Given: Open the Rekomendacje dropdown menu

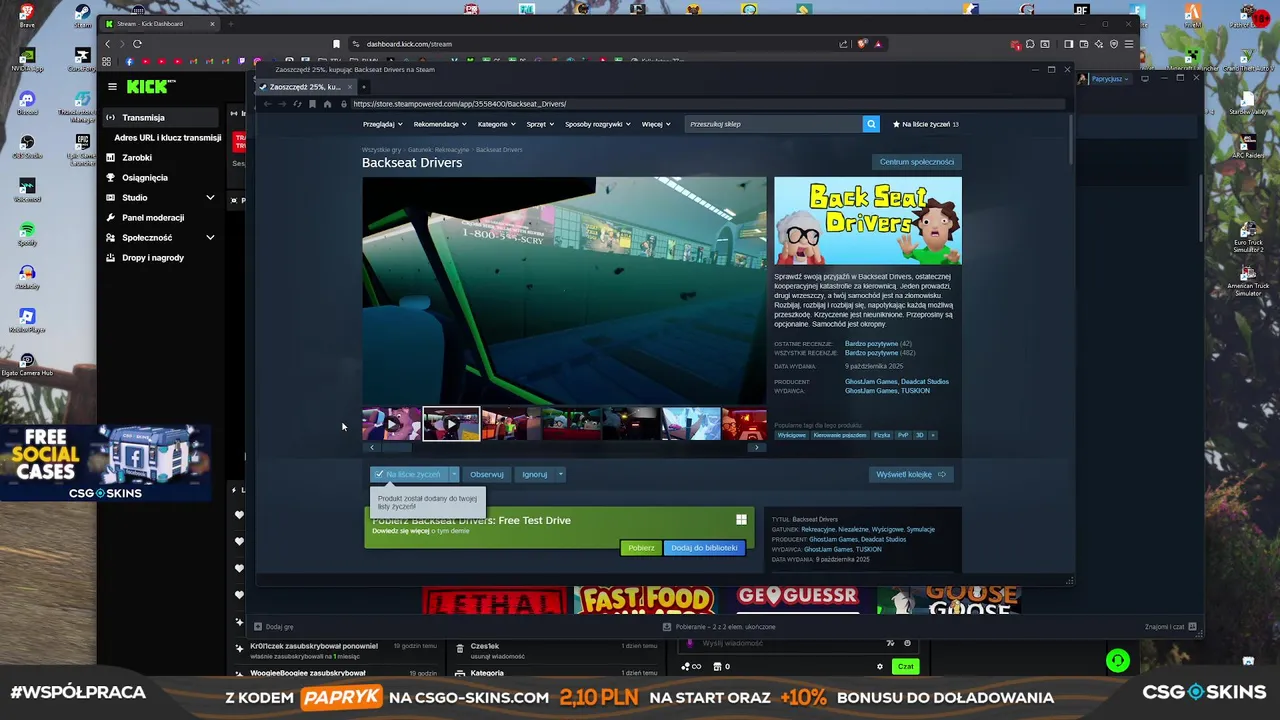Looking at the screenshot, I should coord(439,124).
